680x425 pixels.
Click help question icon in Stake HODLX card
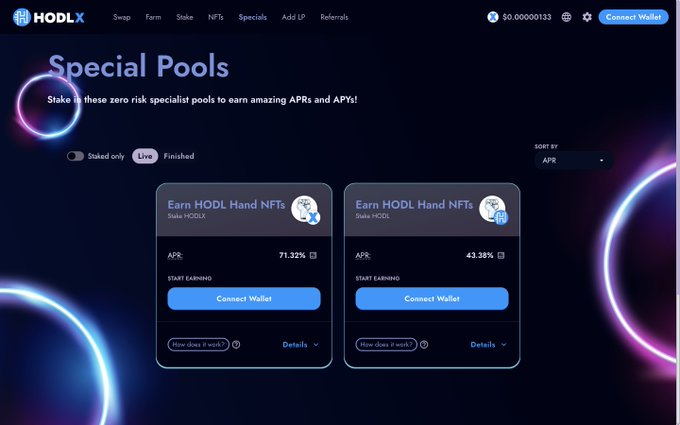point(236,344)
